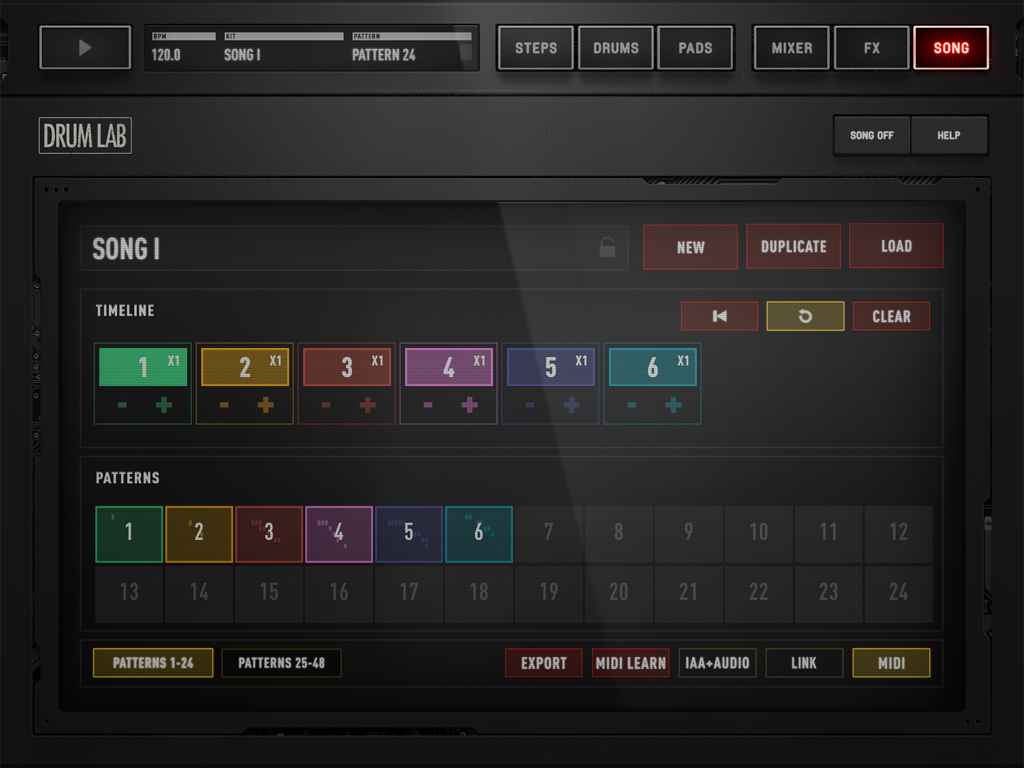Rewind the timeline to the beginning
This screenshot has height=768, width=1024.
tap(719, 316)
